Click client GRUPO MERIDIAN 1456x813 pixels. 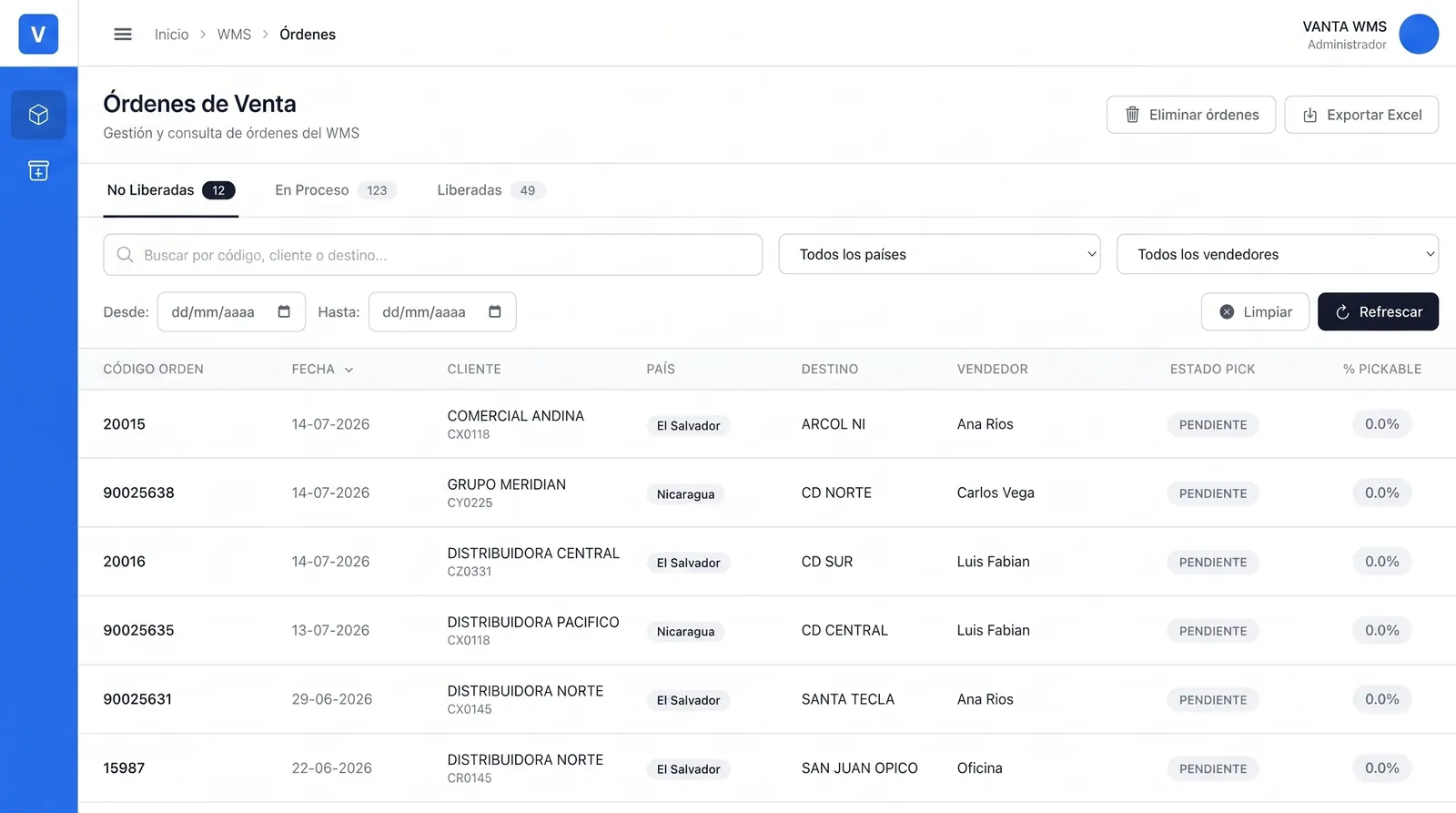506,484
